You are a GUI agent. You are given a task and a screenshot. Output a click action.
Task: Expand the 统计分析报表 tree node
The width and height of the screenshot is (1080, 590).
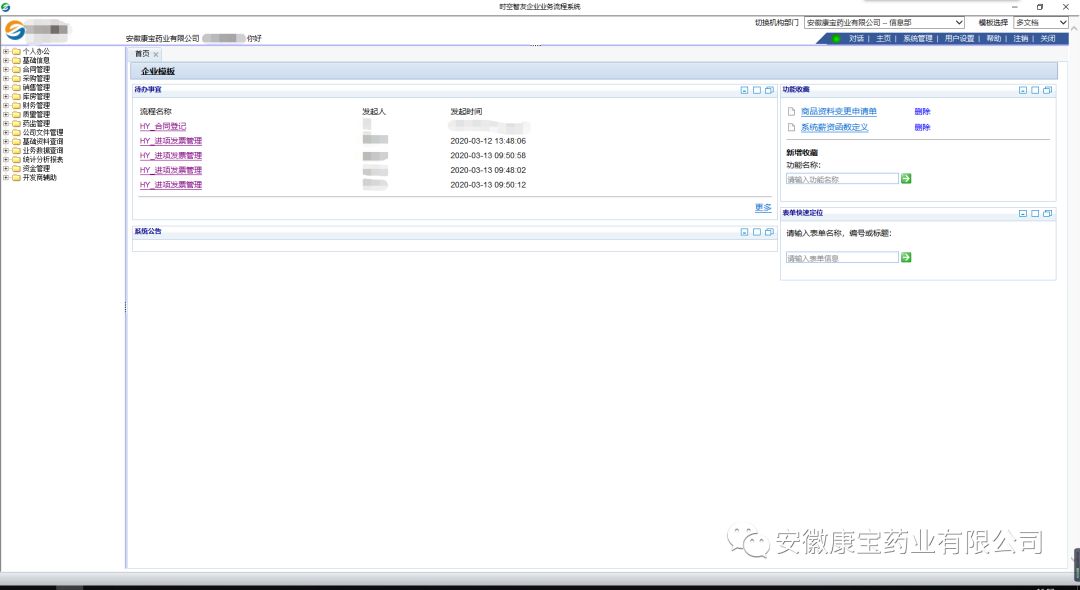6,159
